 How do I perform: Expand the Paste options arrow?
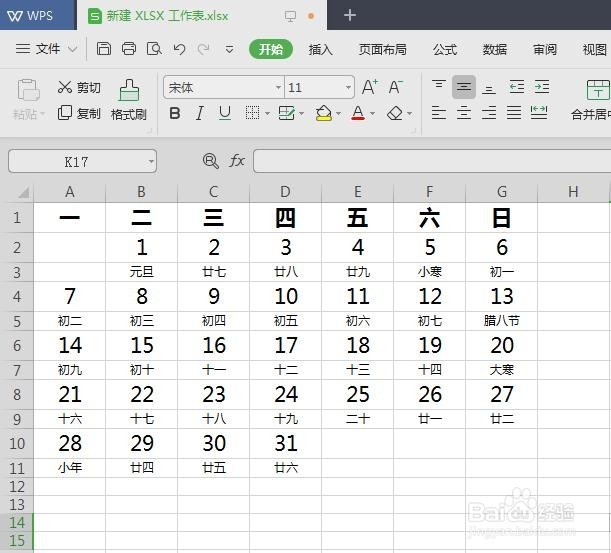[42, 114]
